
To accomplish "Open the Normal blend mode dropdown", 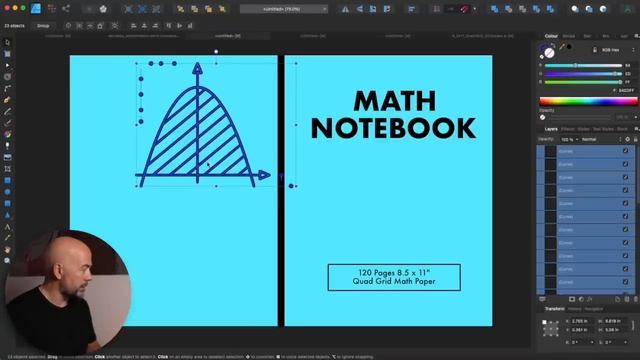I will coord(601,140).
